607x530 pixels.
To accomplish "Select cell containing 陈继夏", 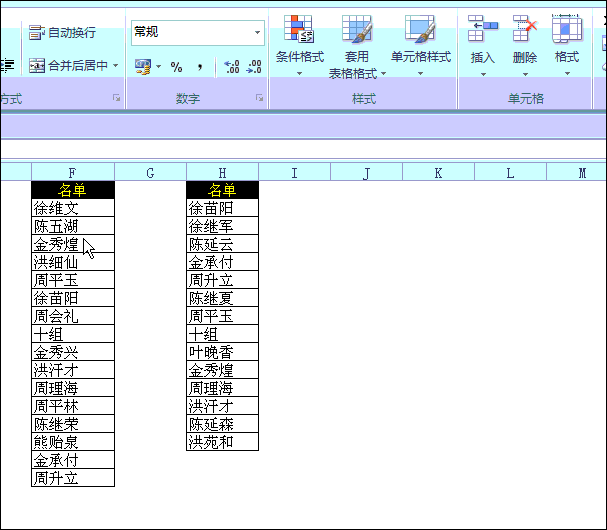I will 222,298.
